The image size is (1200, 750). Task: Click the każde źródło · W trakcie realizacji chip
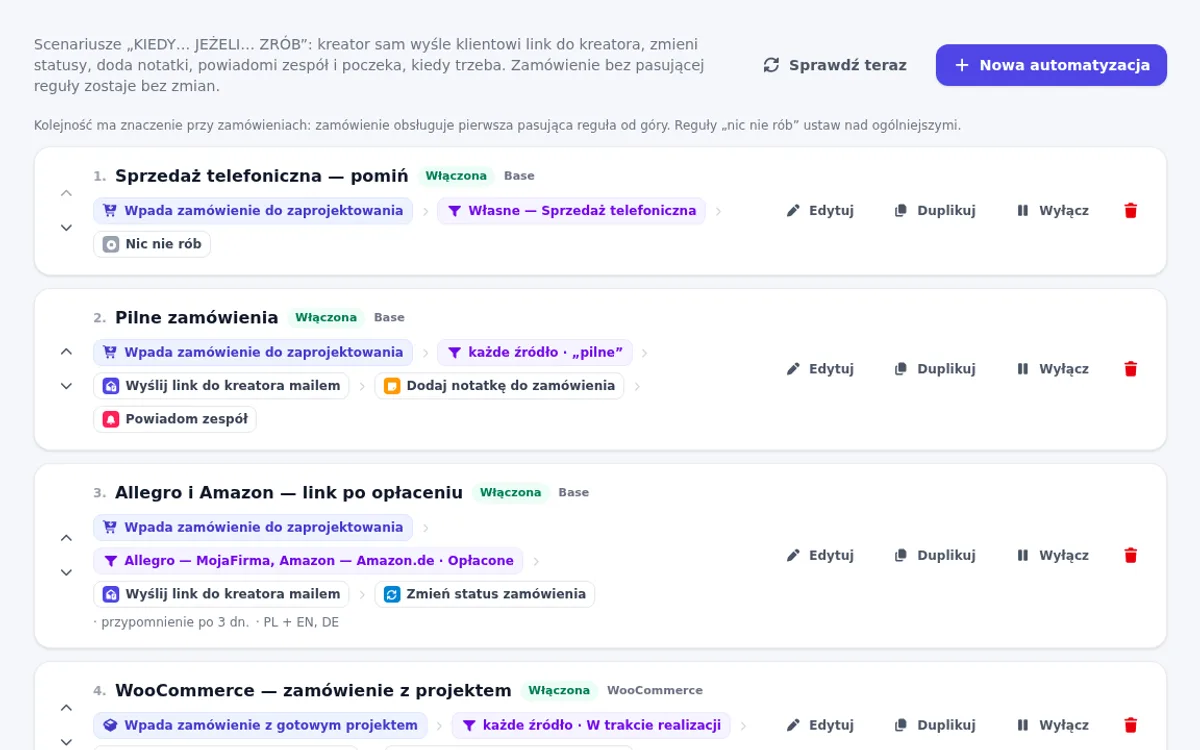pyautogui.click(x=591, y=725)
